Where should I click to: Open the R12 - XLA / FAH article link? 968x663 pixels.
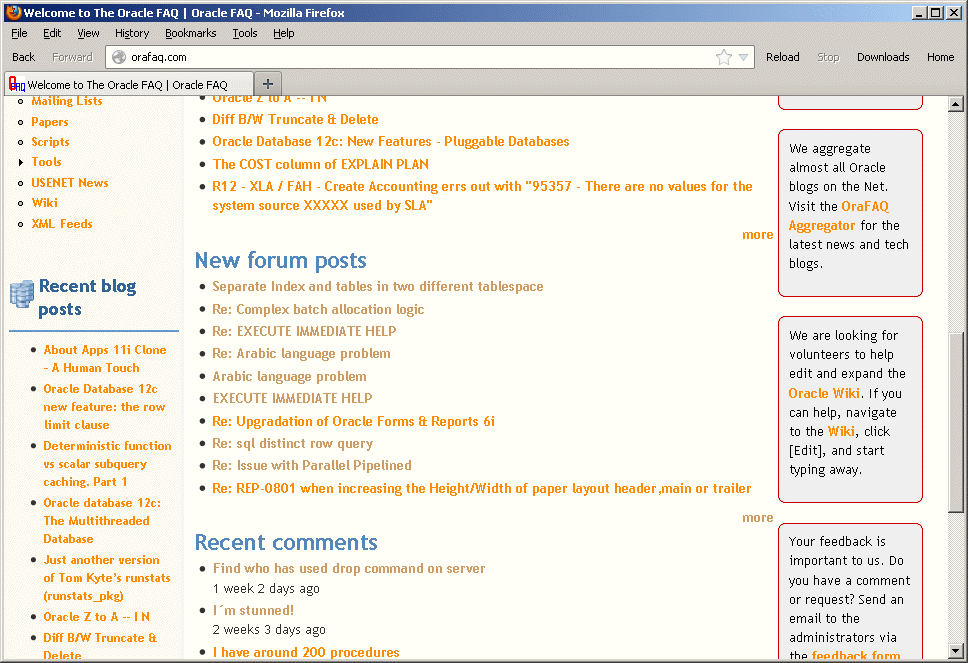tap(482, 196)
